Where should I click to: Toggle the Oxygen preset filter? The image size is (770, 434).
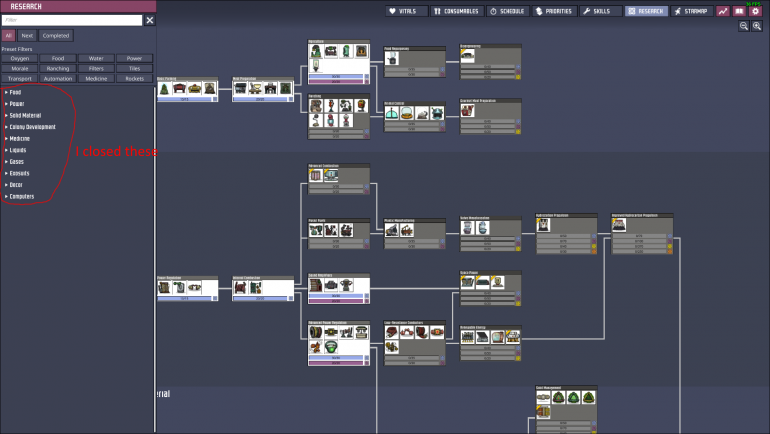point(20,58)
